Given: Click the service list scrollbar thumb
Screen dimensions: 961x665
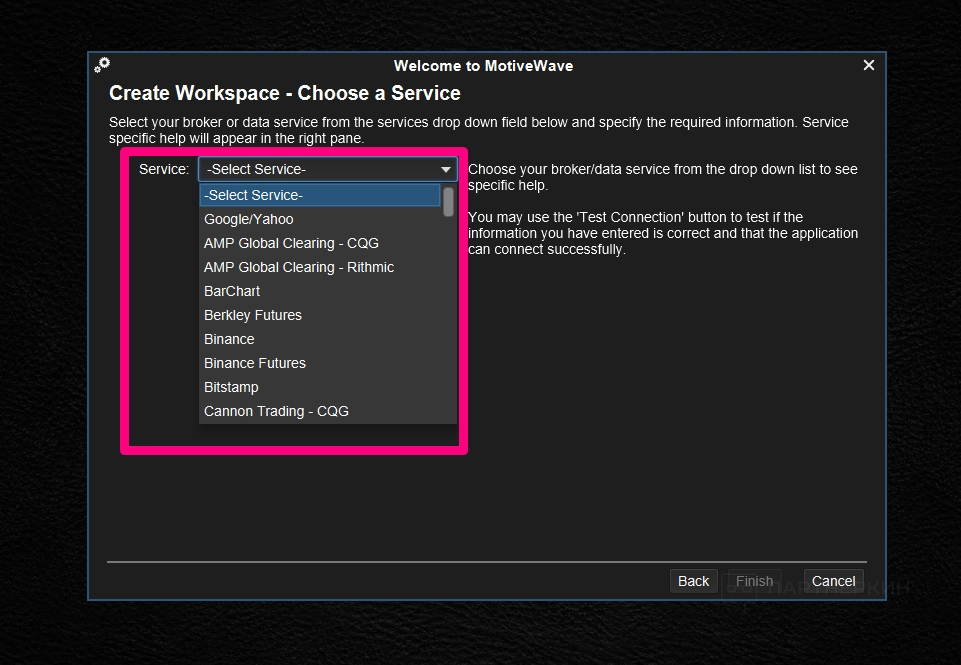Looking at the screenshot, I should pos(449,202).
